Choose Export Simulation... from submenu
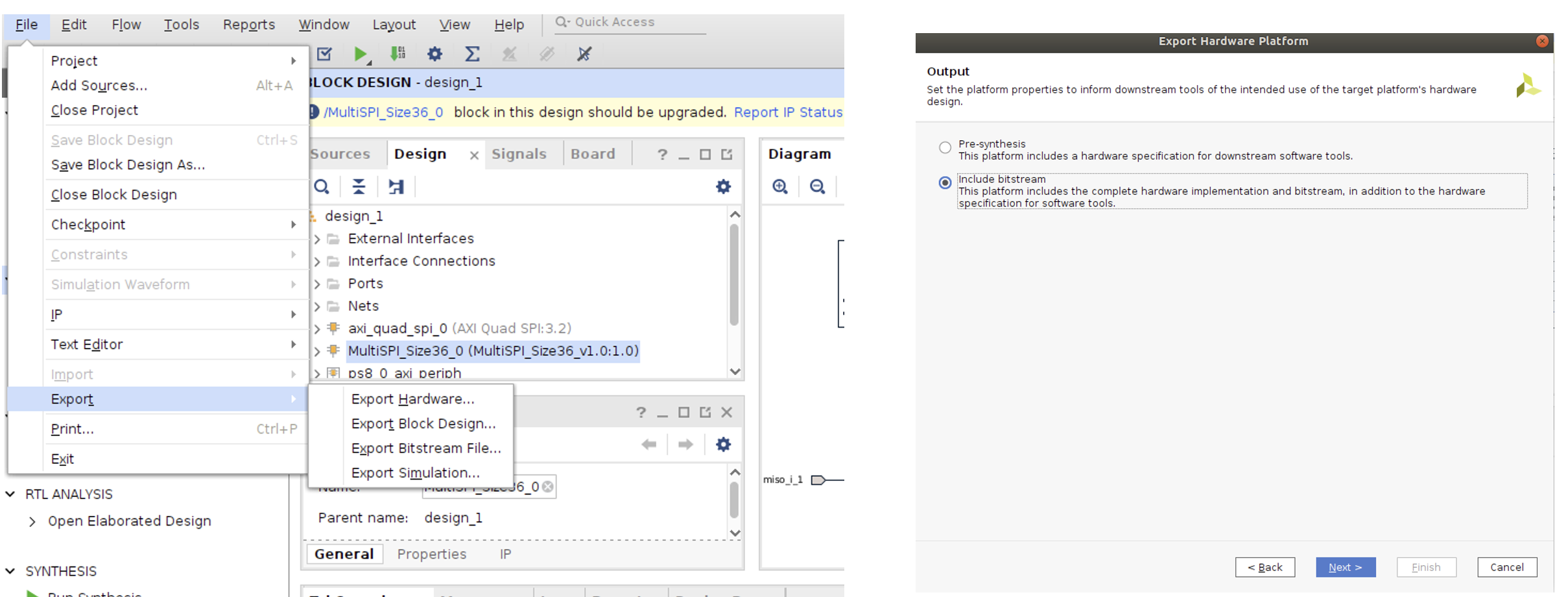Viewport: 1568px width, 597px height. pyautogui.click(x=415, y=473)
